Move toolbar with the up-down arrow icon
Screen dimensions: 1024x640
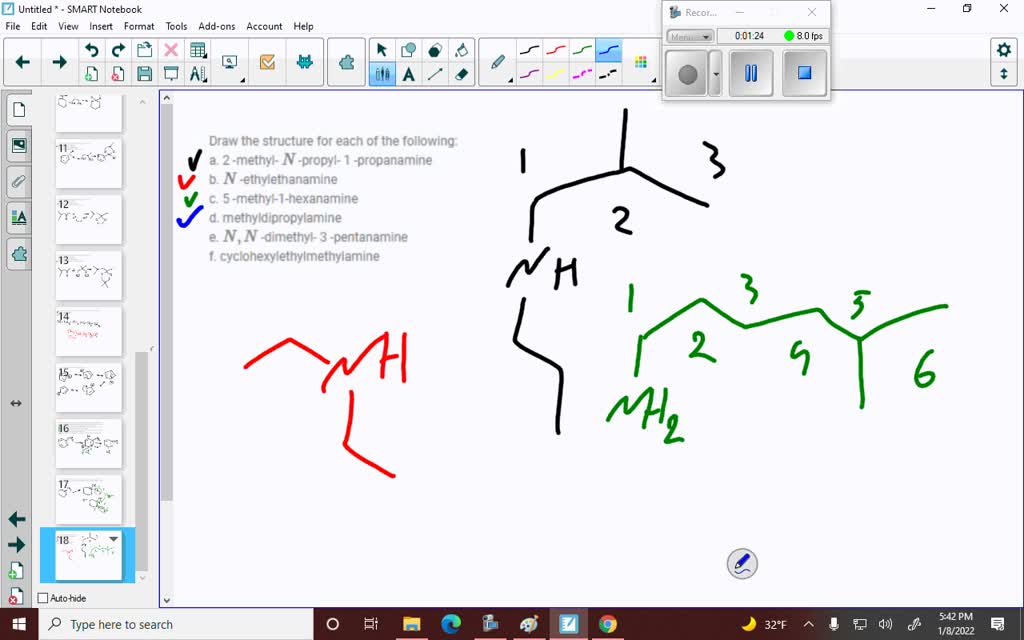(x=1004, y=74)
